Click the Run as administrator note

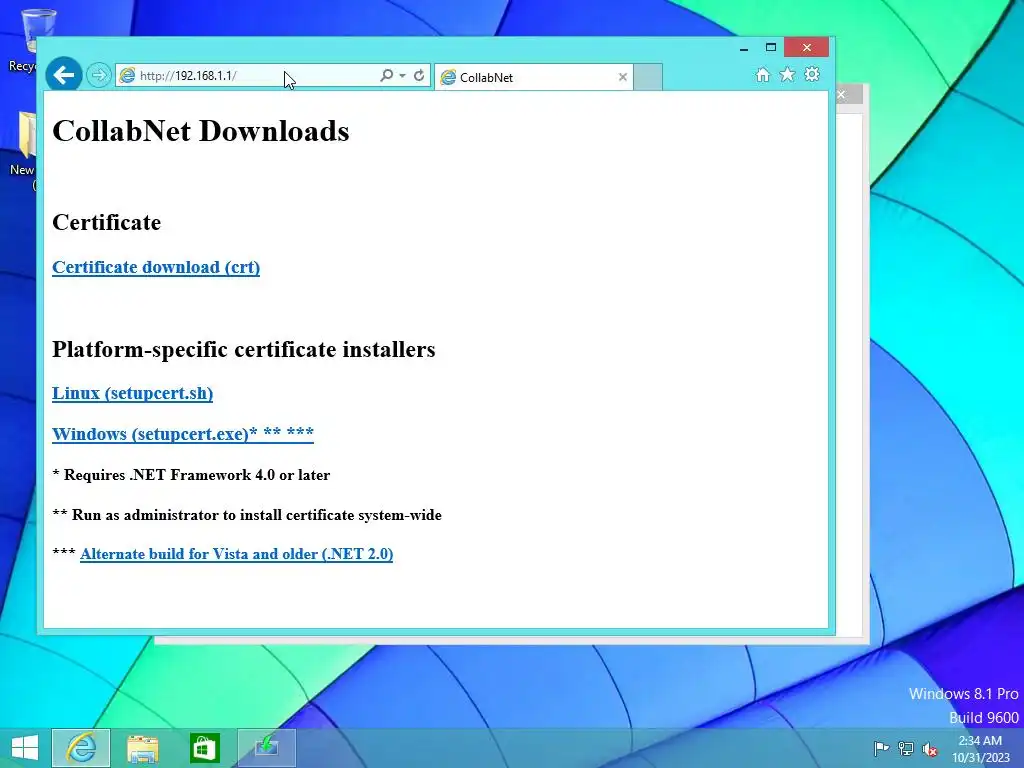point(247,515)
